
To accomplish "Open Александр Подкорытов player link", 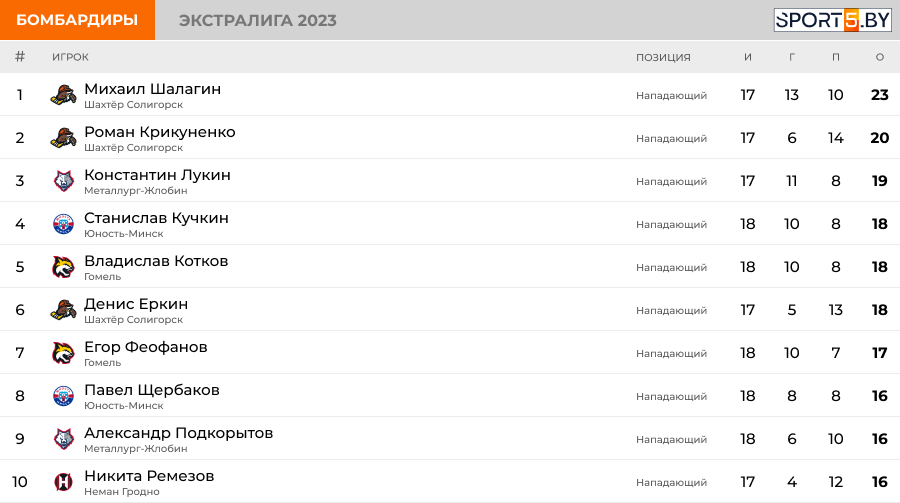I will click(178, 433).
